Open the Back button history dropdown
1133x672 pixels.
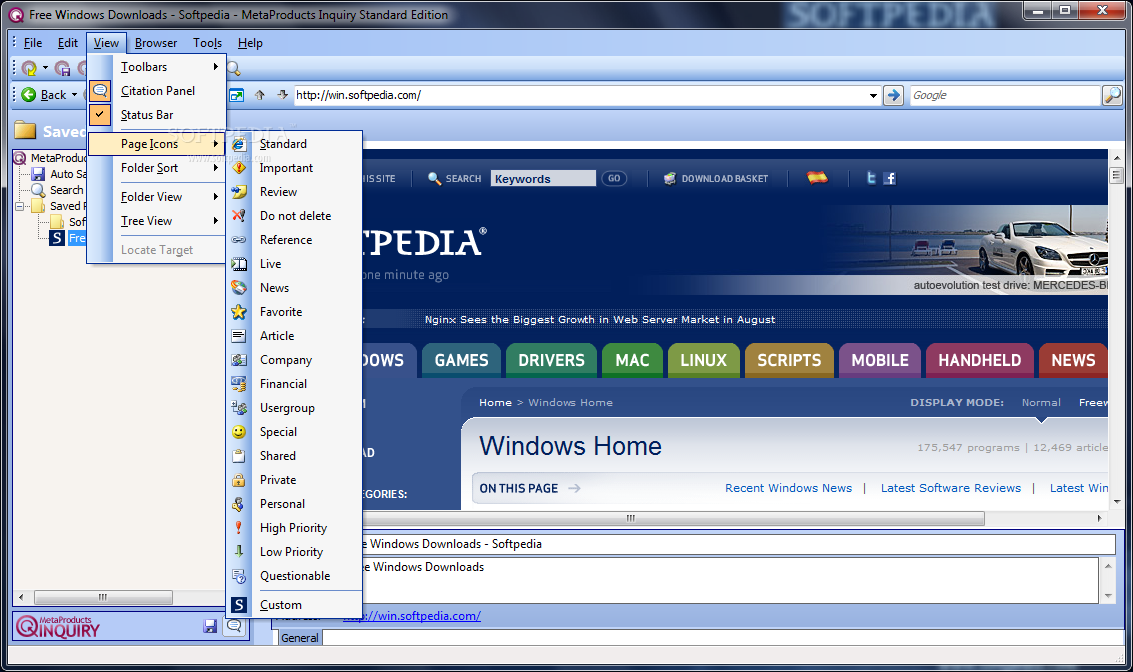pos(74,95)
